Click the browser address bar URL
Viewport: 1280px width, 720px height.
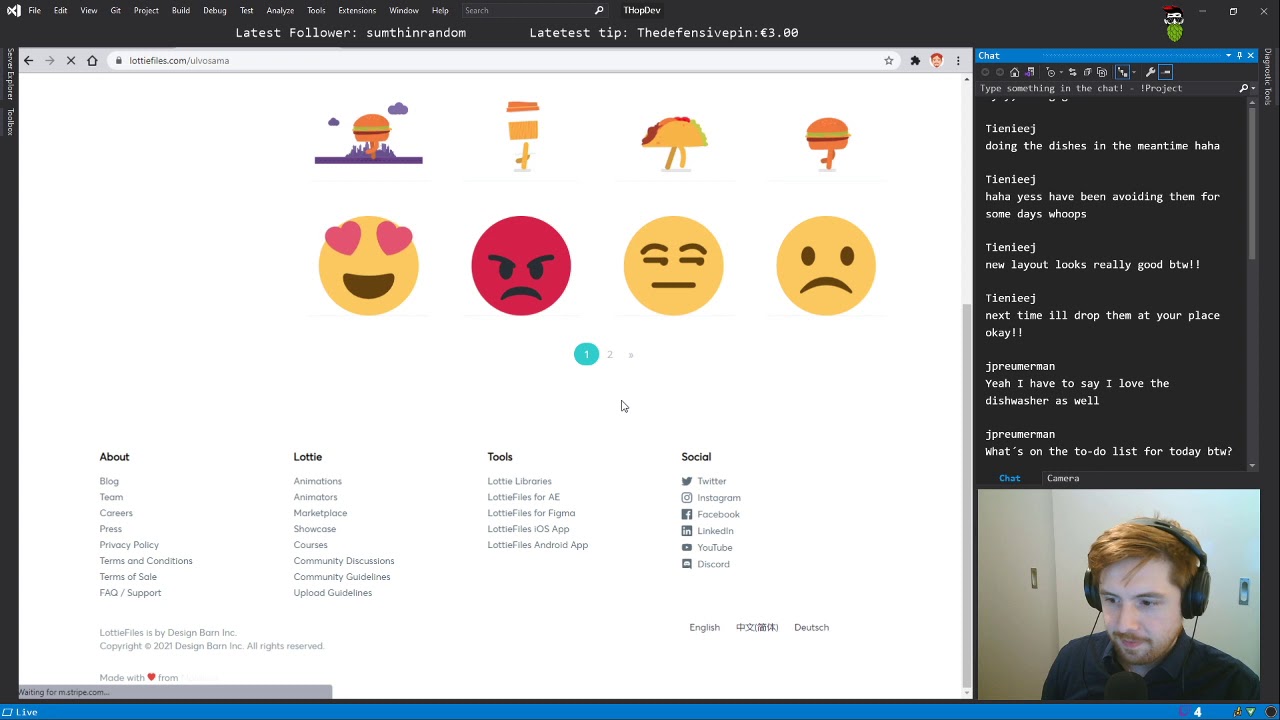tap(179, 60)
